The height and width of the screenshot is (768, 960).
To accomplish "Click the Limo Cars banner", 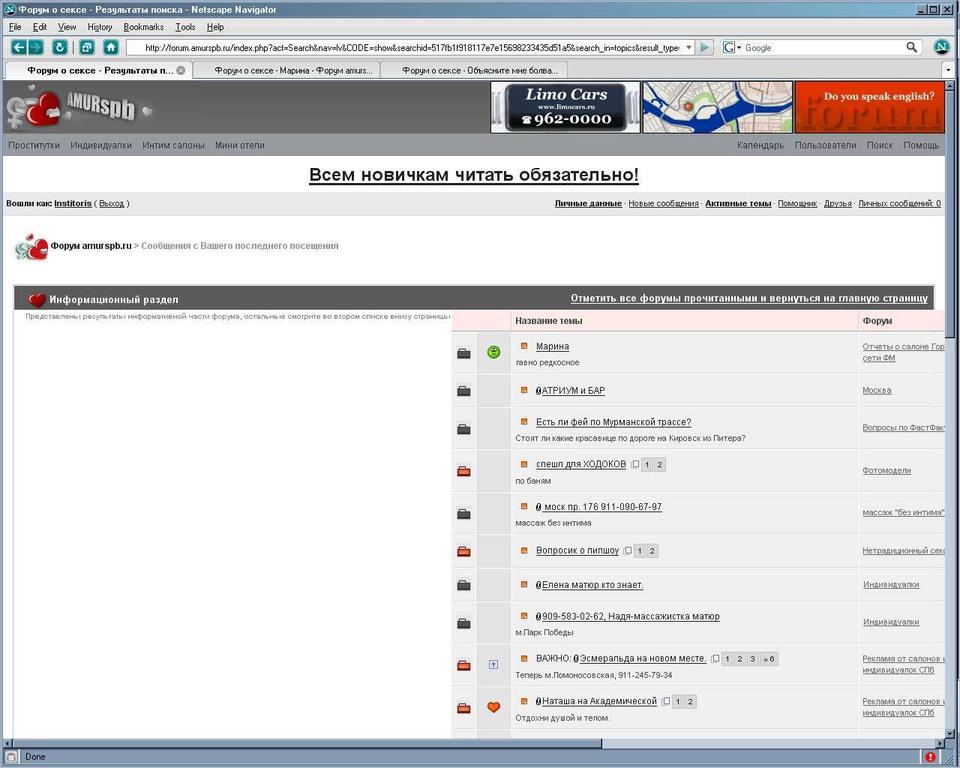I will [x=565, y=107].
